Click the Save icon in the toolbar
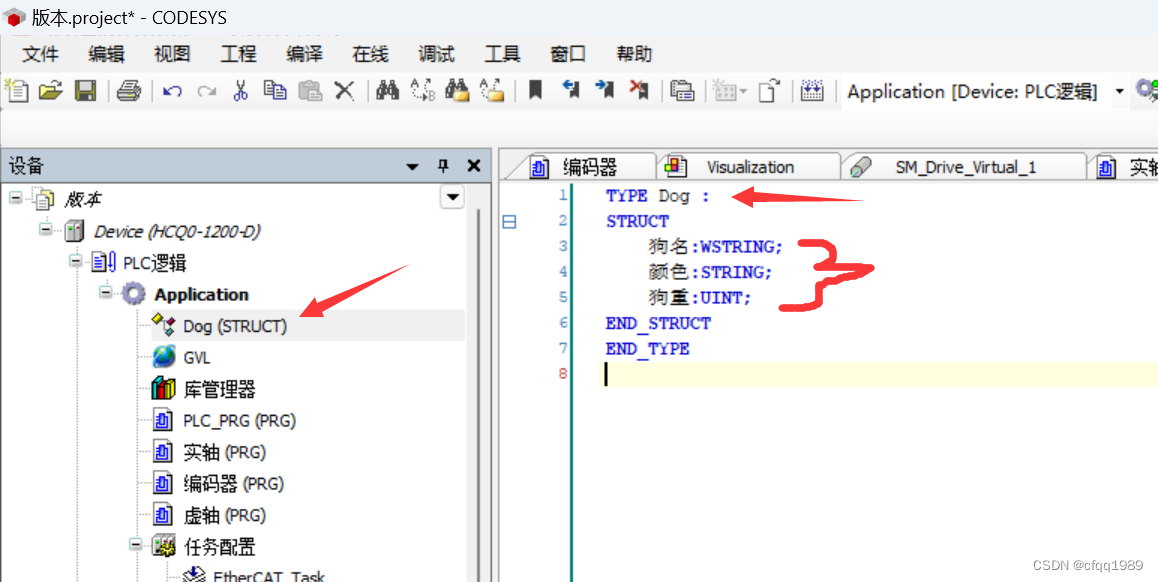Viewport: 1158px width, 582px height. click(x=85, y=90)
